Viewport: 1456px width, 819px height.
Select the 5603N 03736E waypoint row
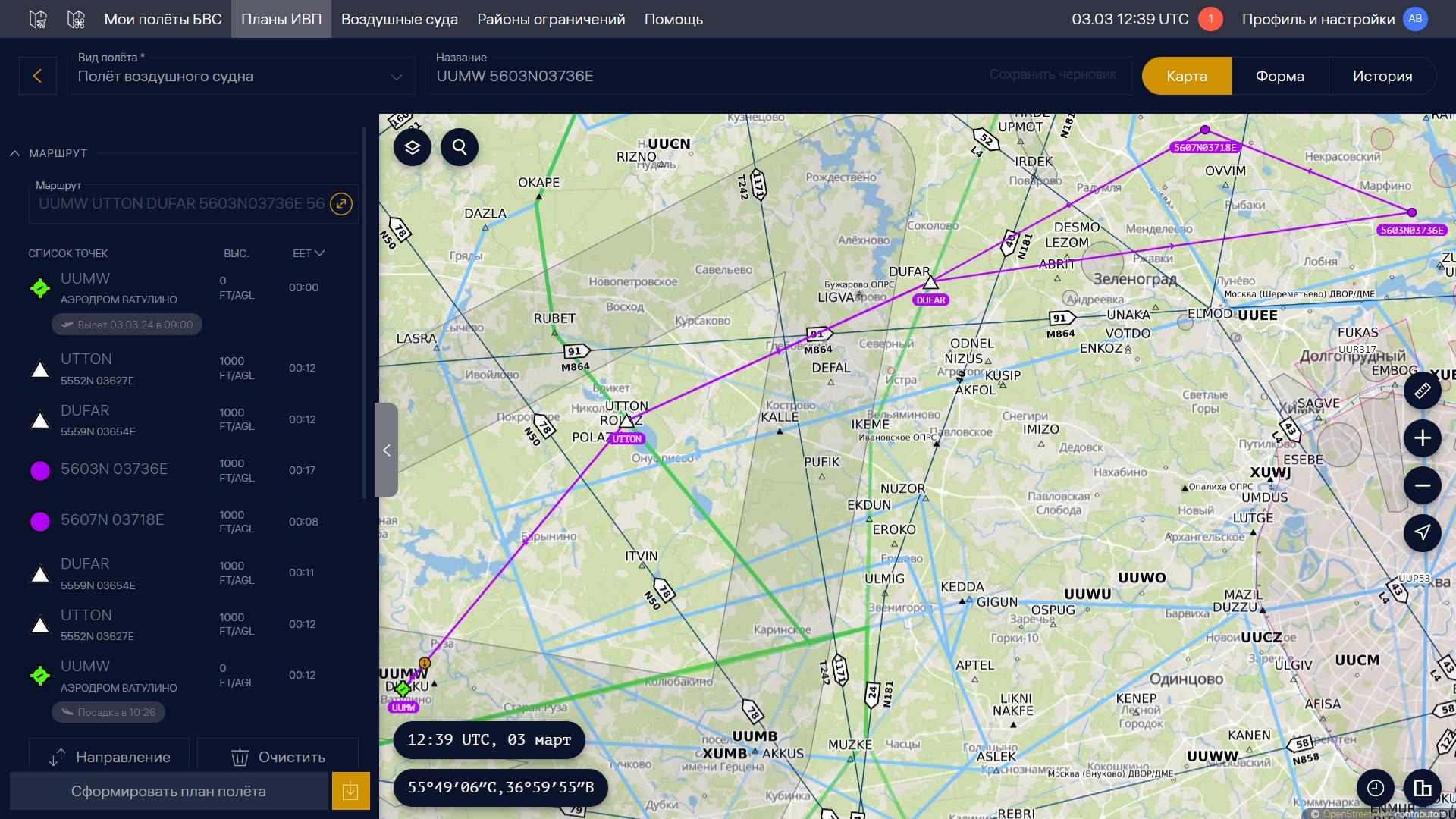(x=114, y=469)
